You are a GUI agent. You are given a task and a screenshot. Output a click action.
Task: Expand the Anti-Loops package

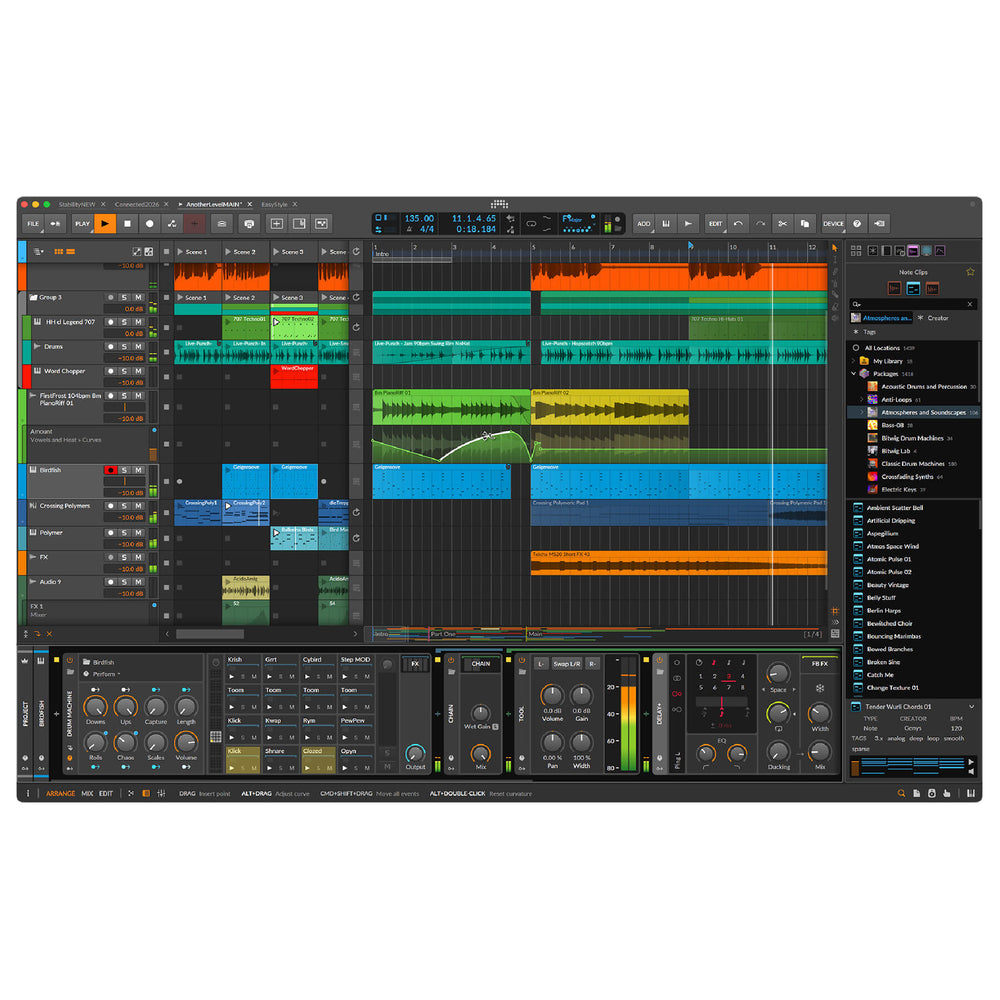click(862, 400)
